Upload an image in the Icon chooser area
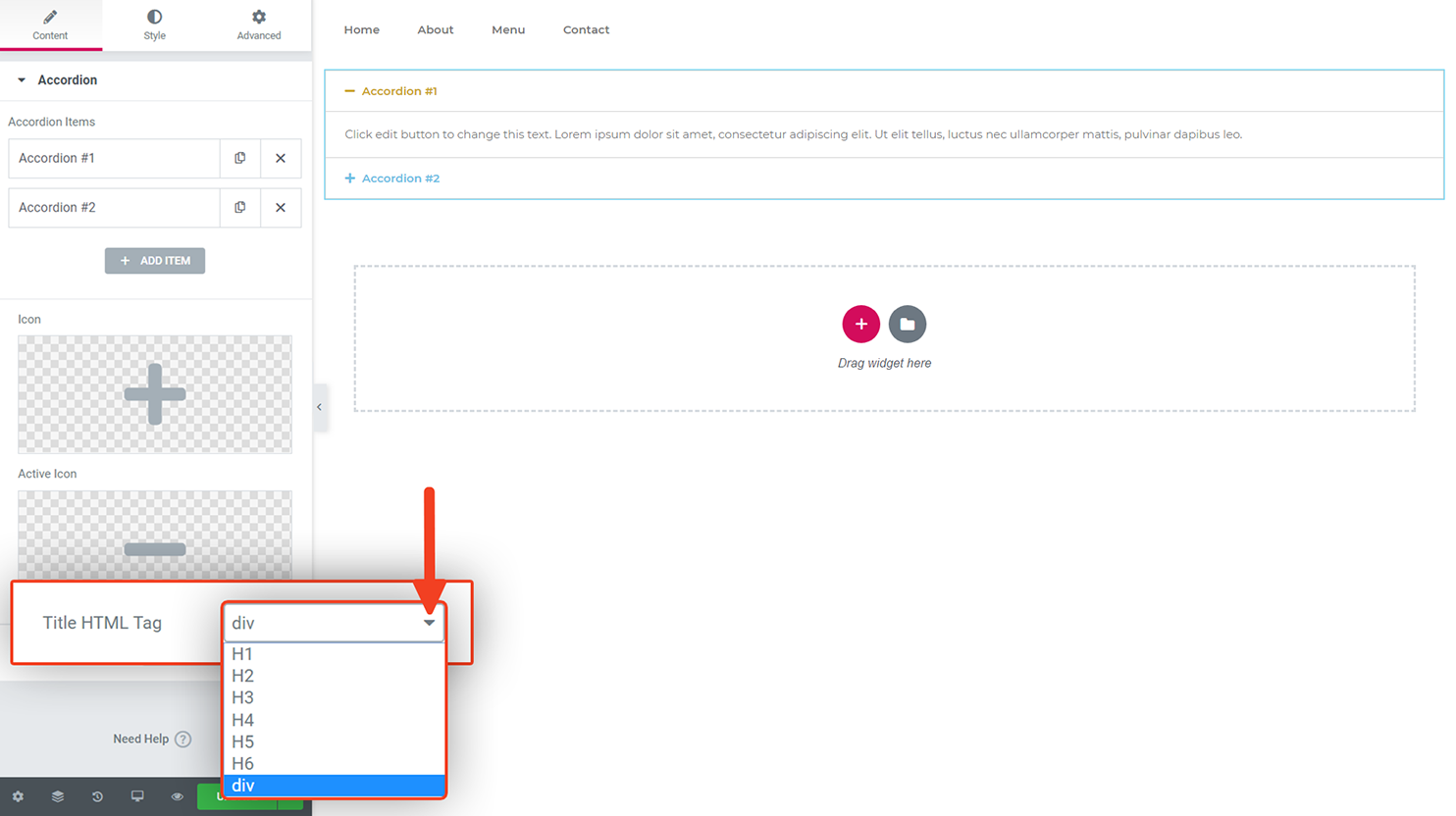 [154, 394]
